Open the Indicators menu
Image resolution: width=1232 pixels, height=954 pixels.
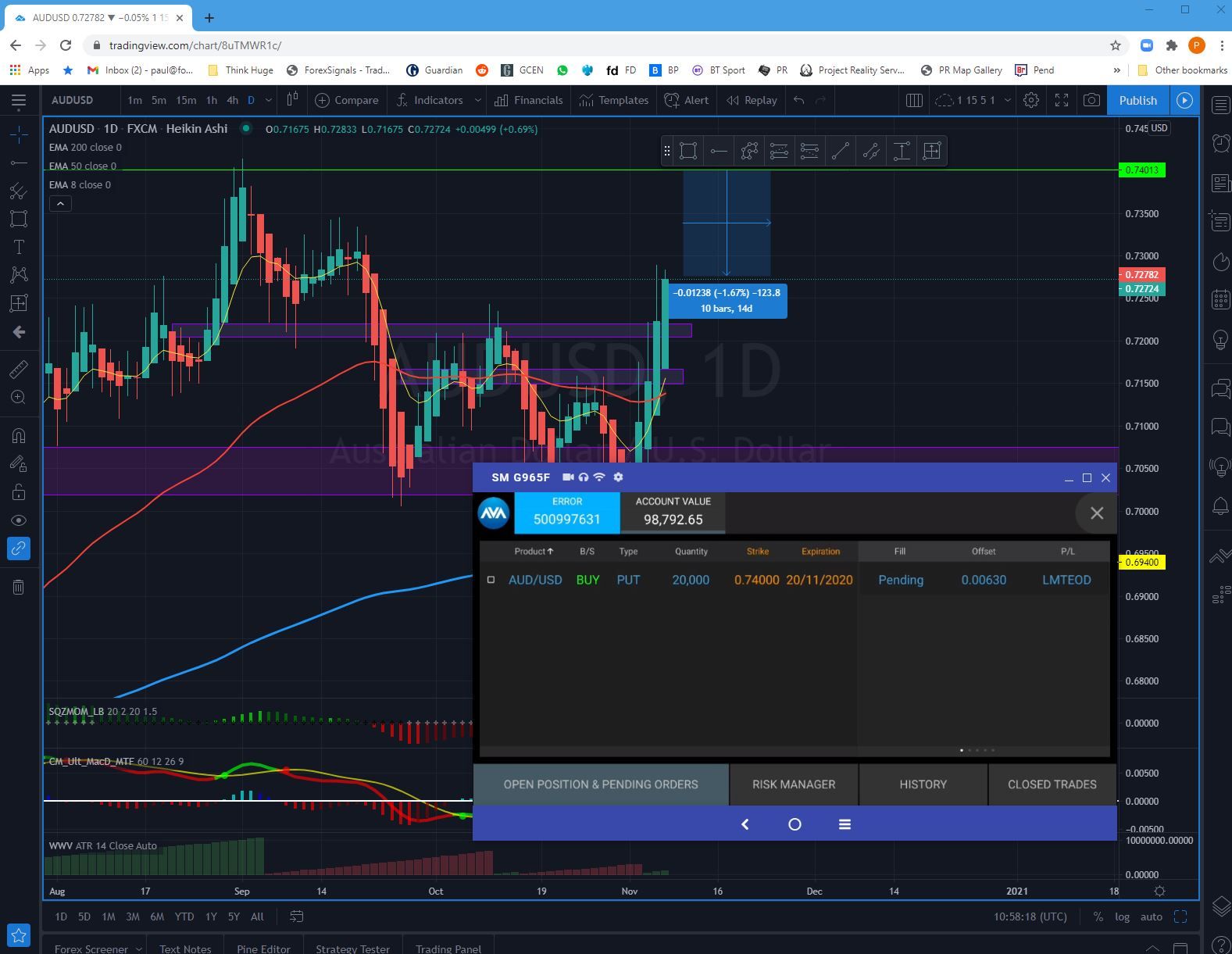(x=430, y=100)
